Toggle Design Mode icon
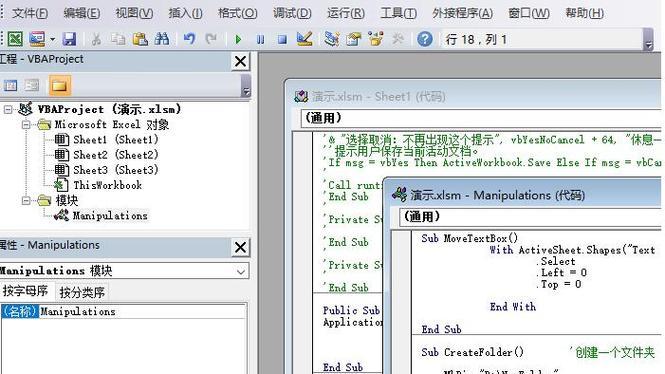 305,39
